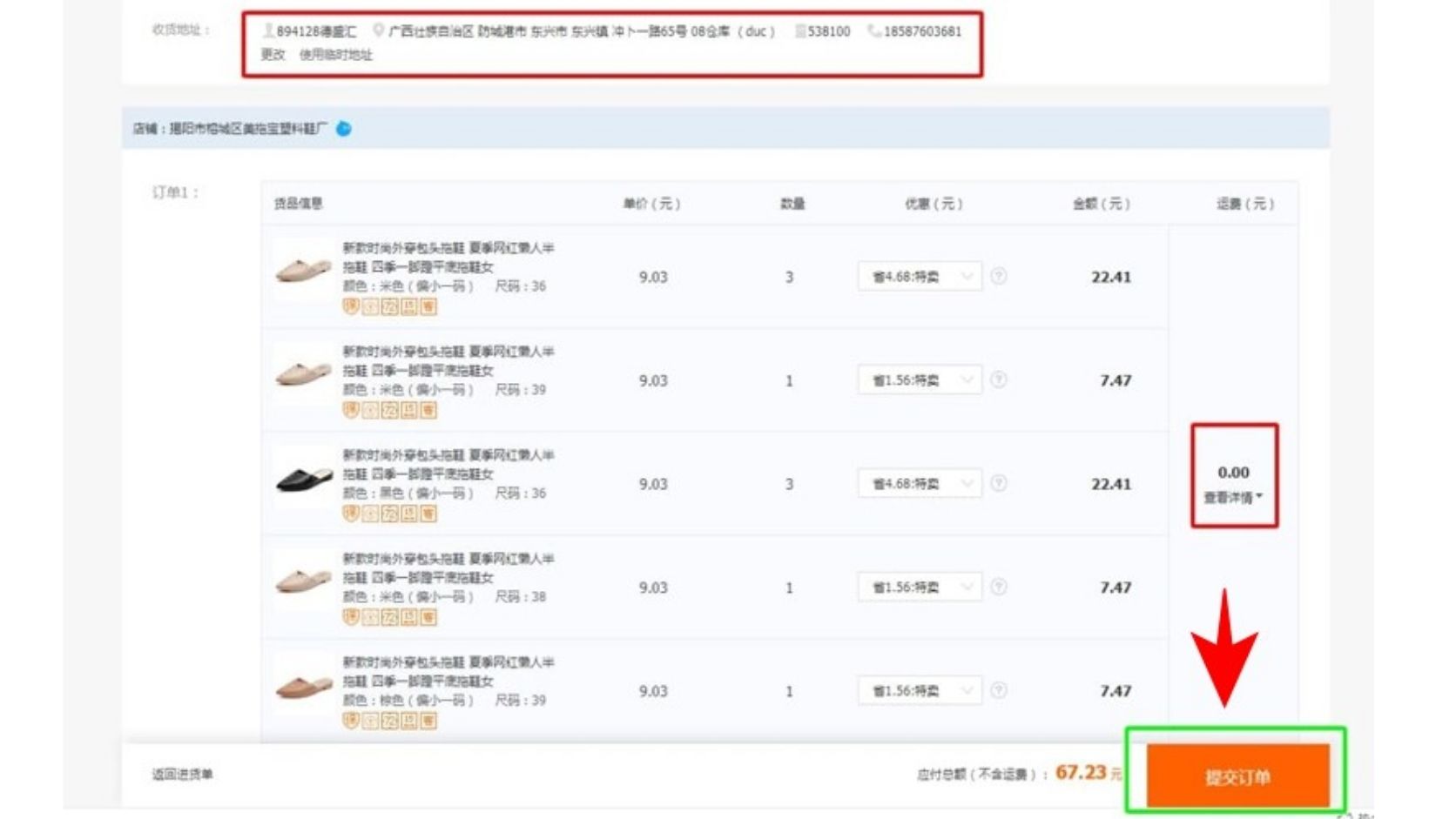Click the shield badge under the 棕色 size 39 item

click(x=350, y=721)
